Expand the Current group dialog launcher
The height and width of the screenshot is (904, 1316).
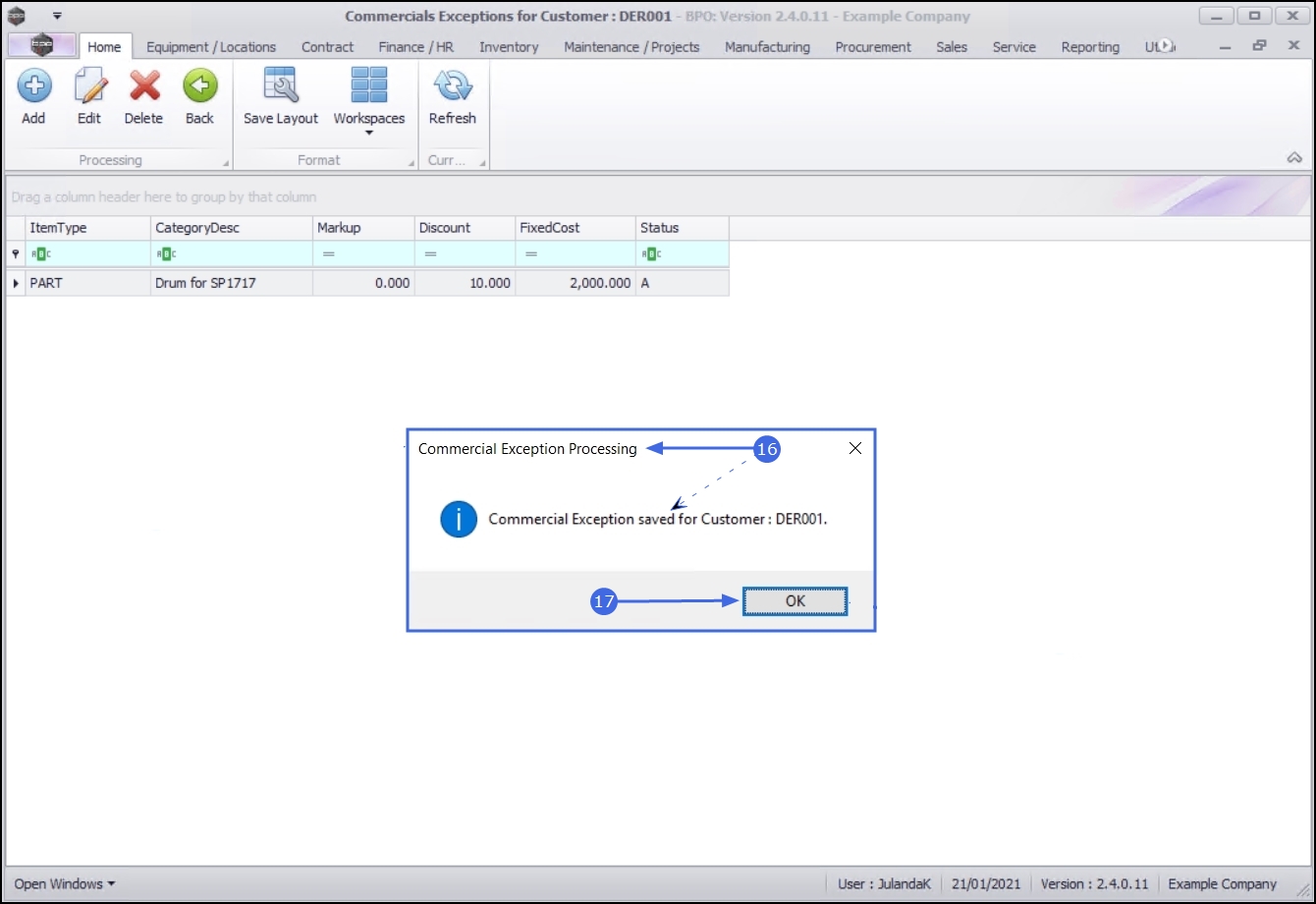click(482, 163)
